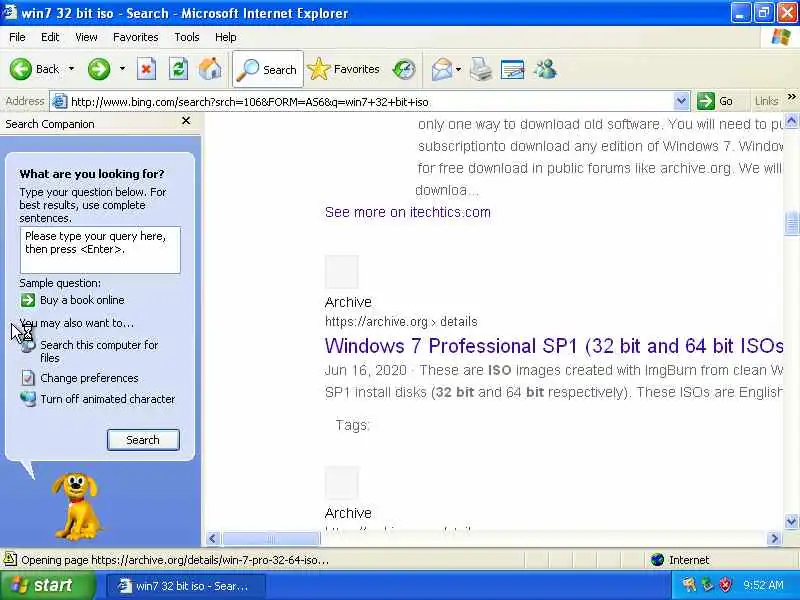Click 'Search this computer for files'
Image resolution: width=800 pixels, height=600 pixels.
(99, 351)
